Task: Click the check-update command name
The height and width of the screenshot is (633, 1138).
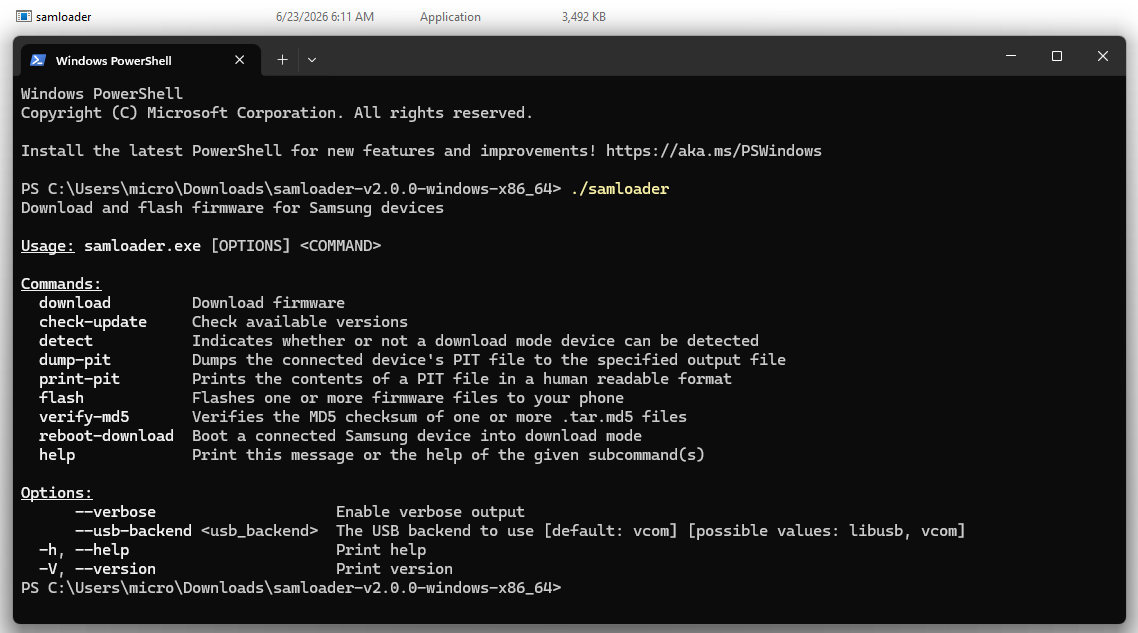Action: pos(93,322)
